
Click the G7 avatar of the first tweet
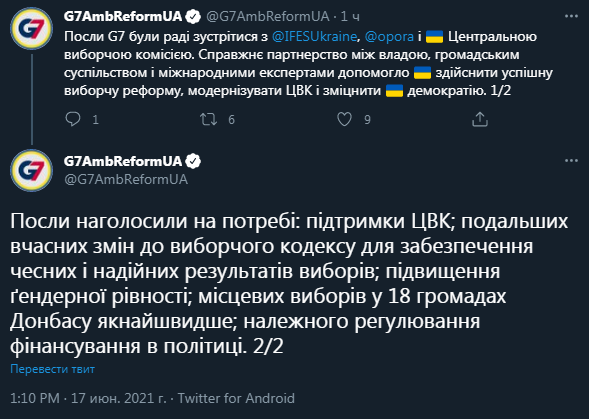click(32, 29)
